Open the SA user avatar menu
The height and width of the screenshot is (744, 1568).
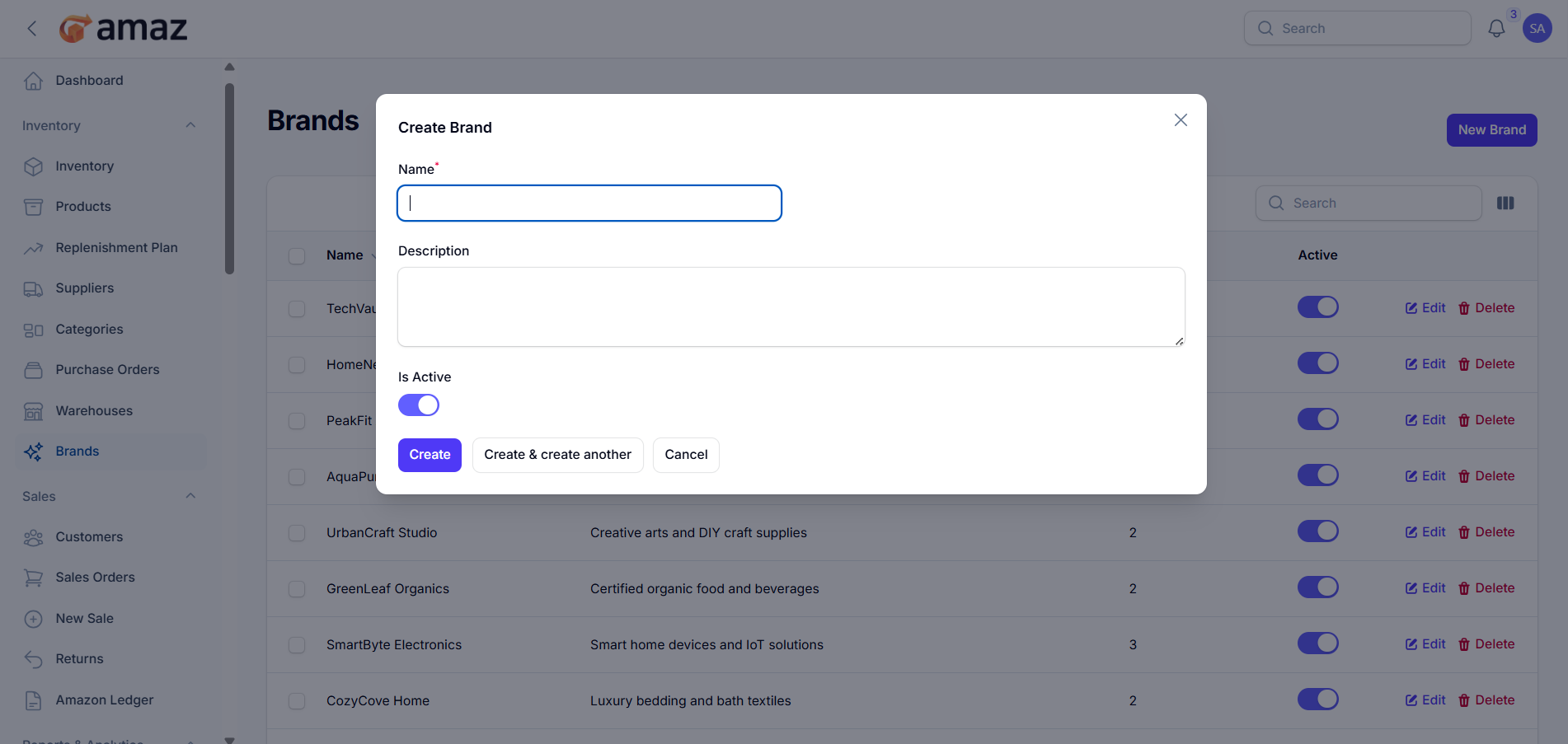[x=1537, y=29]
